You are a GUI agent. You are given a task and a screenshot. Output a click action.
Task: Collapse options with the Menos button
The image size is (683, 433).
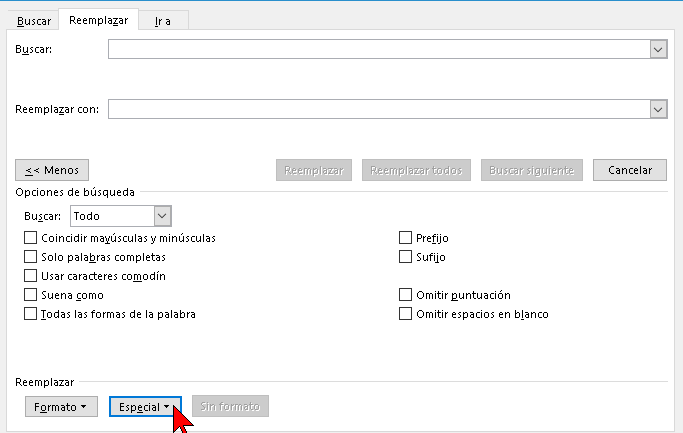point(52,170)
